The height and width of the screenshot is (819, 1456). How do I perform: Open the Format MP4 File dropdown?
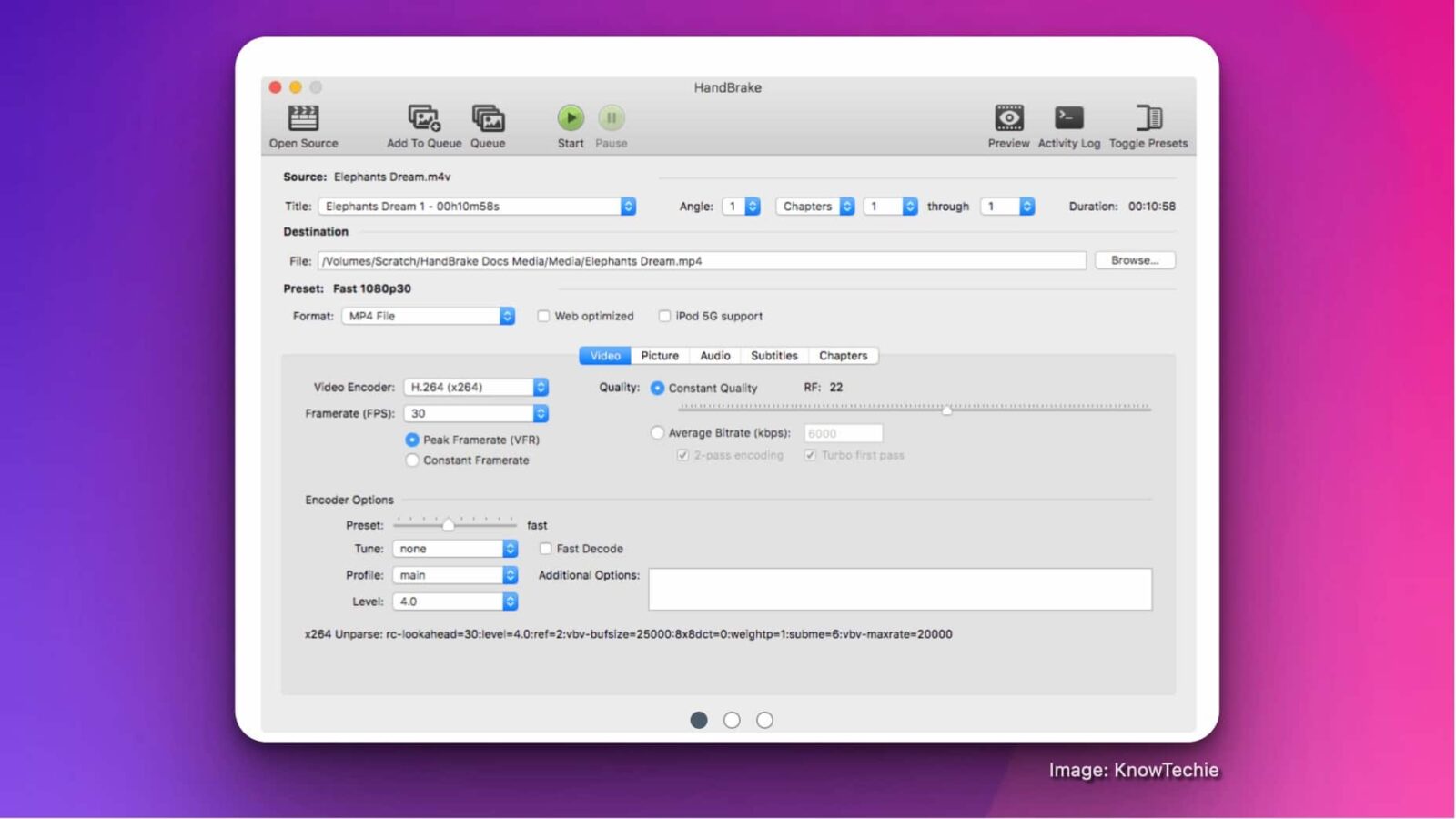click(x=429, y=316)
